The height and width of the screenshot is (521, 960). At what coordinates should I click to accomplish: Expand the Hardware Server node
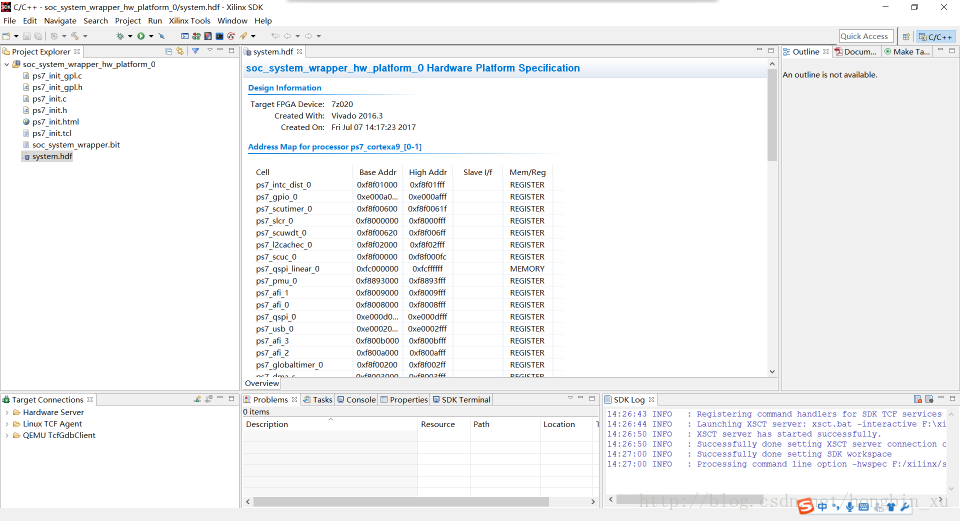[7, 413]
